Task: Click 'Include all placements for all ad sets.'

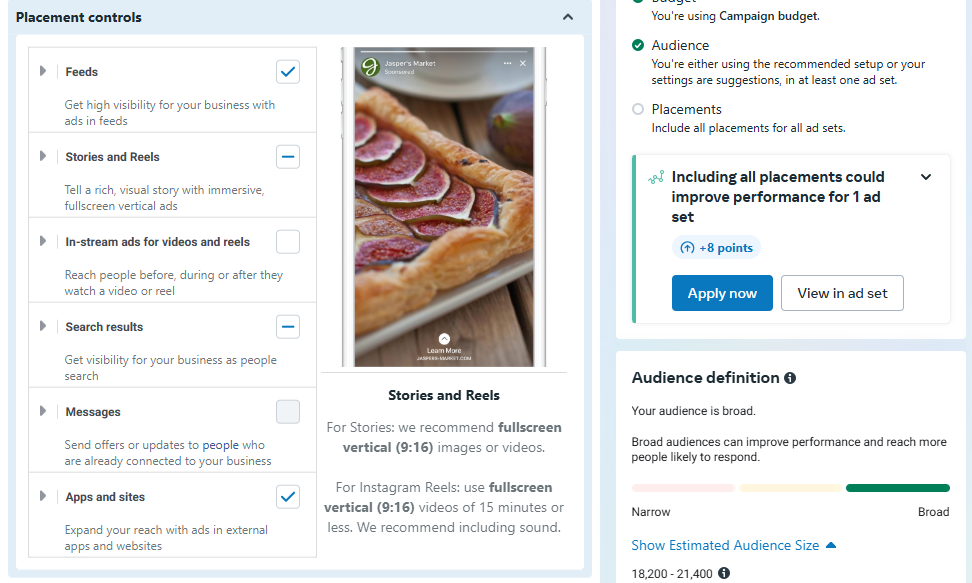Action: point(748,128)
